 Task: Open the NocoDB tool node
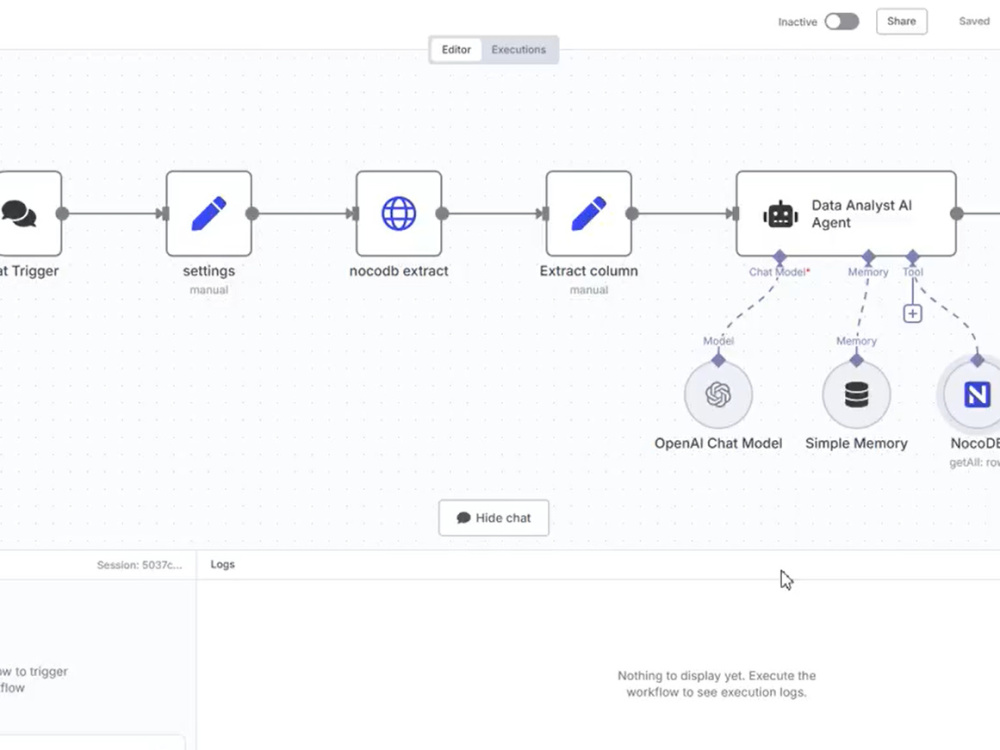(x=976, y=394)
